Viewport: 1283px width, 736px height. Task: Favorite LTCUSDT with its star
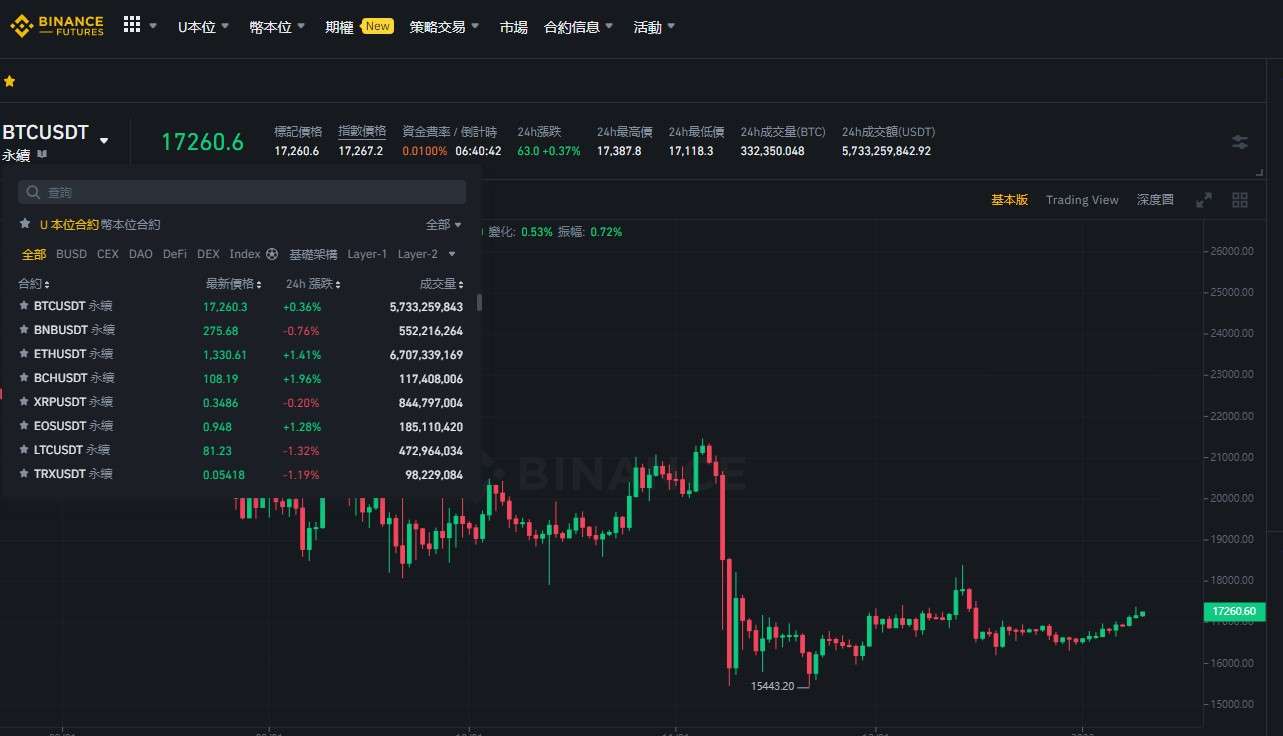(24, 450)
